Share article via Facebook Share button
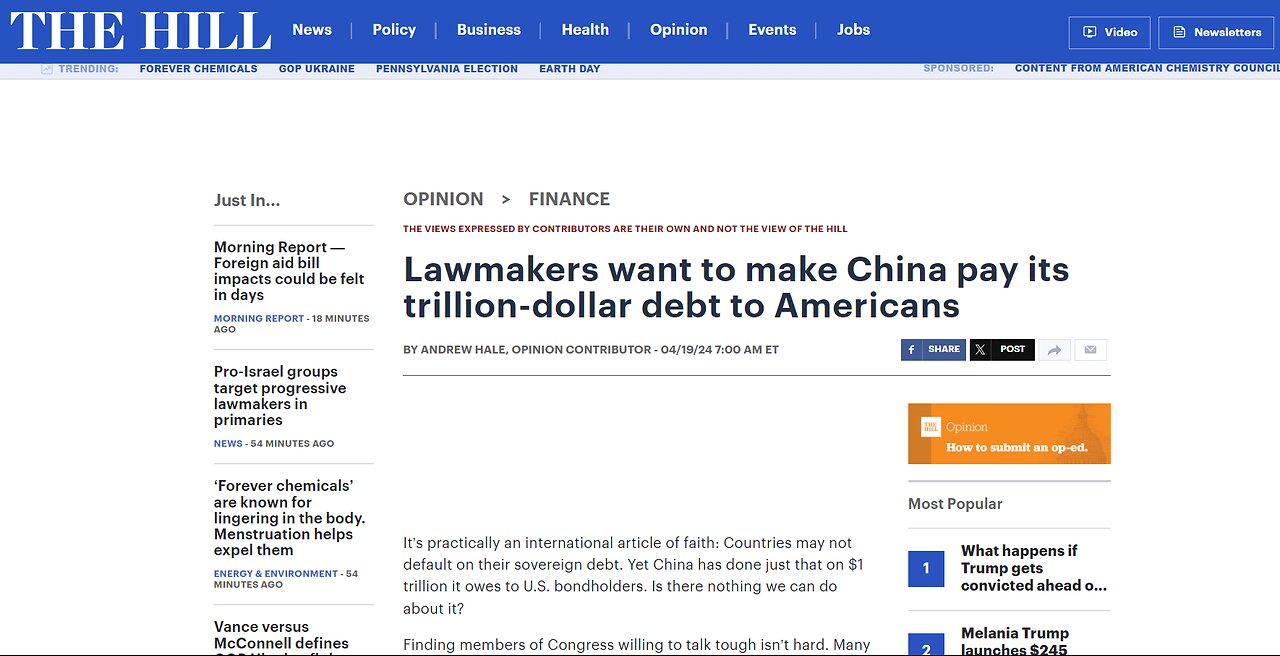Image resolution: width=1280 pixels, height=656 pixels. click(x=933, y=349)
